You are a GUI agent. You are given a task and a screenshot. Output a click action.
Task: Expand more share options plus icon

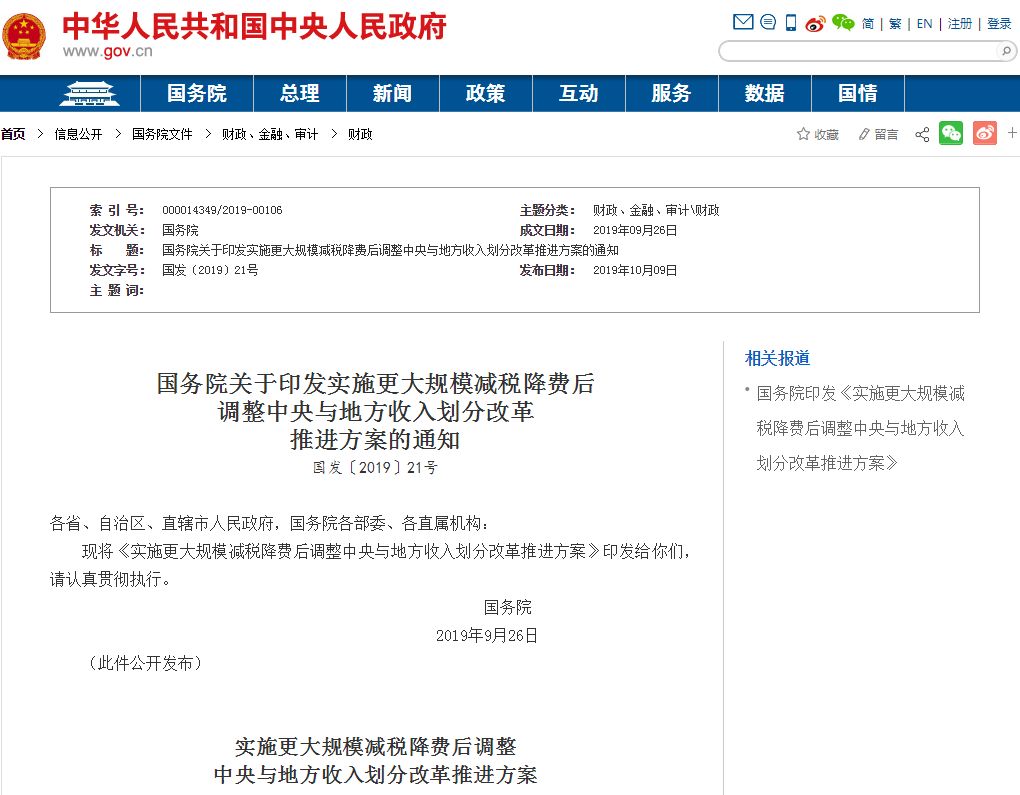(1012, 133)
